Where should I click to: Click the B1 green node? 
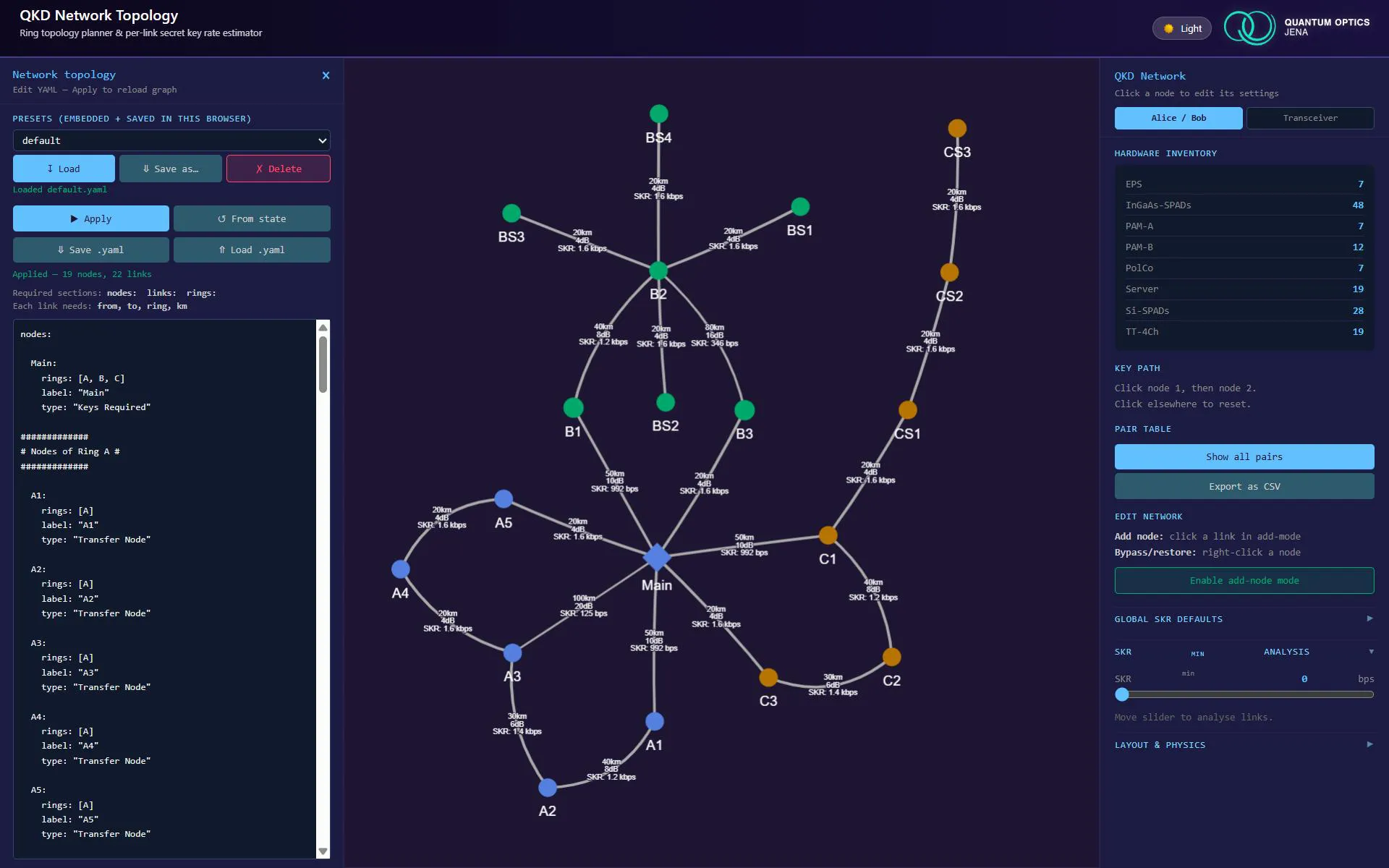coord(573,408)
